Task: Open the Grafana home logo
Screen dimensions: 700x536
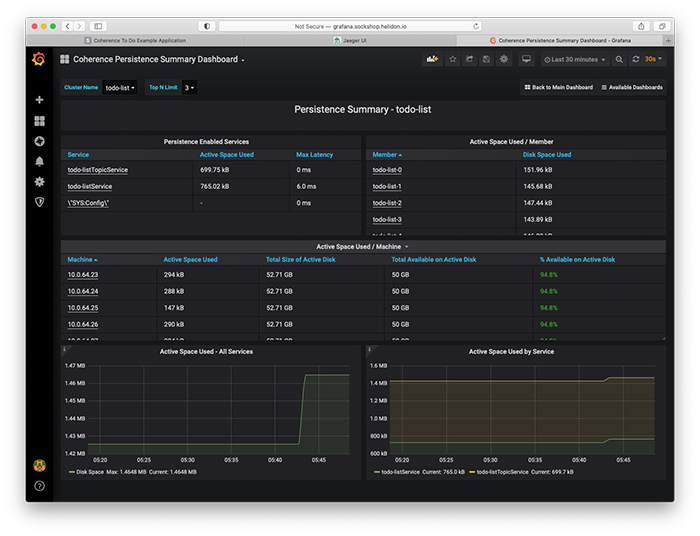Action: point(39,59)
